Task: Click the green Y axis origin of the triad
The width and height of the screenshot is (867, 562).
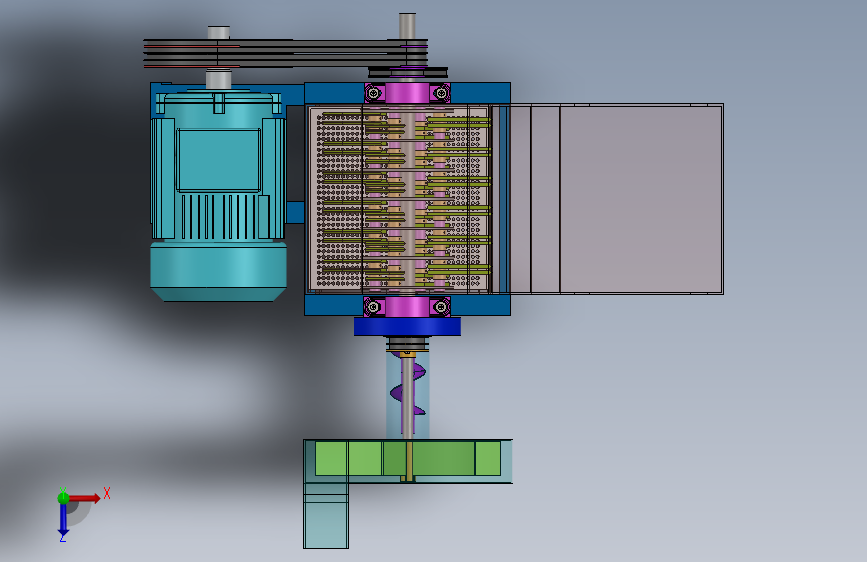Action: [63, 498]
